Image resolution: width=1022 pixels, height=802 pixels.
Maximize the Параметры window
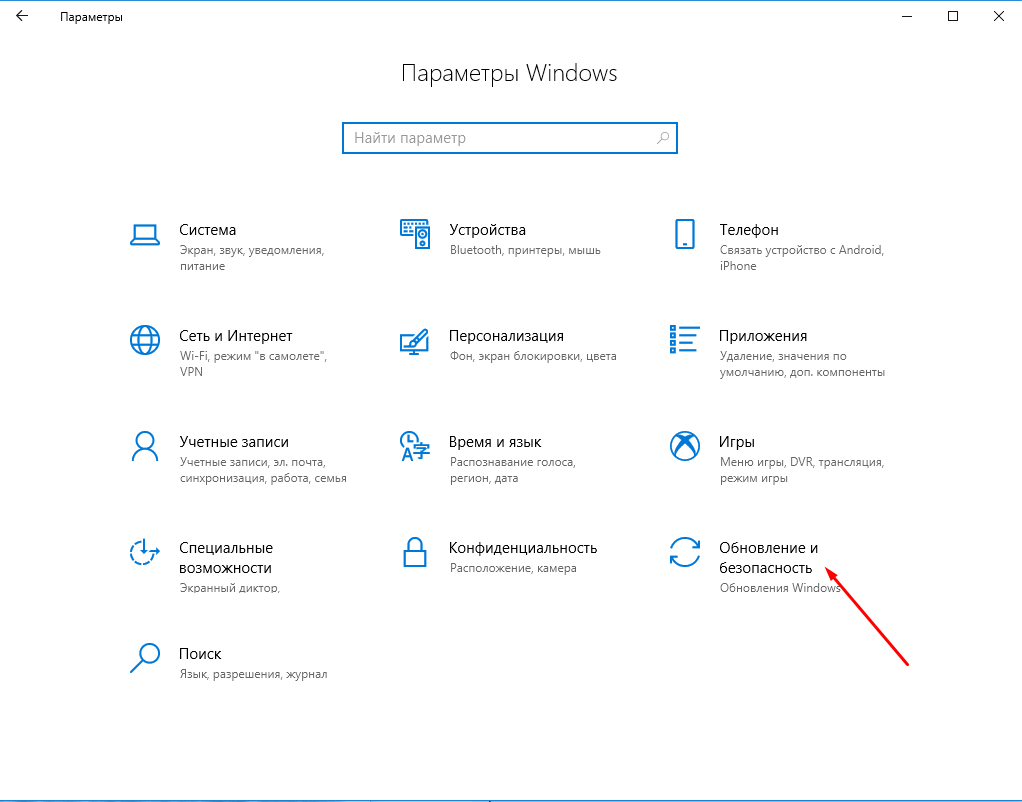point(953,16)
